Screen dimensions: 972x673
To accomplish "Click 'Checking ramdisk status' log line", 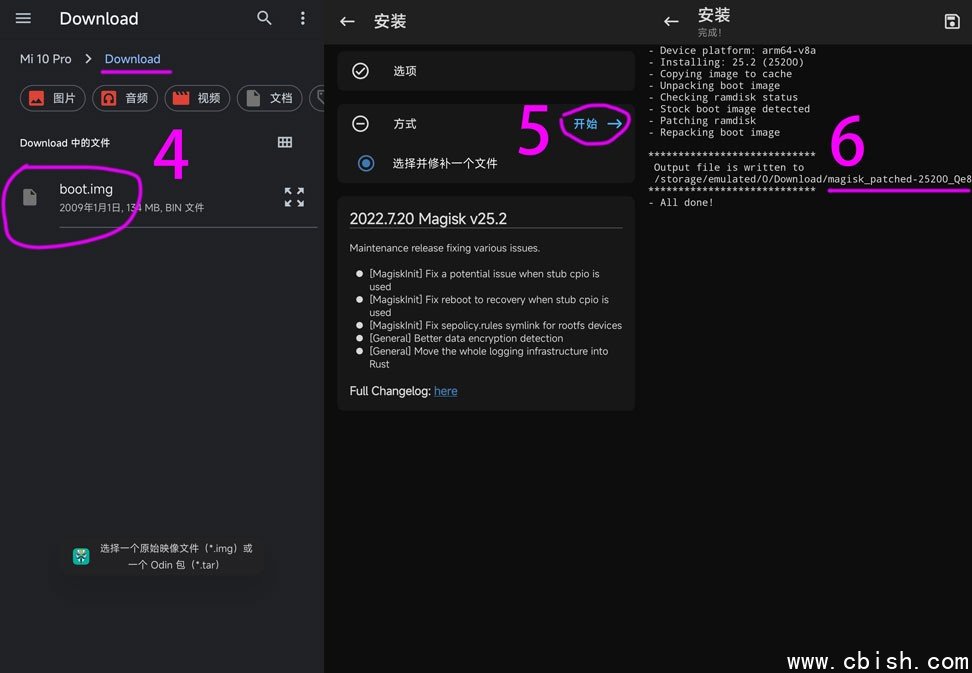I will pos(723,97).
